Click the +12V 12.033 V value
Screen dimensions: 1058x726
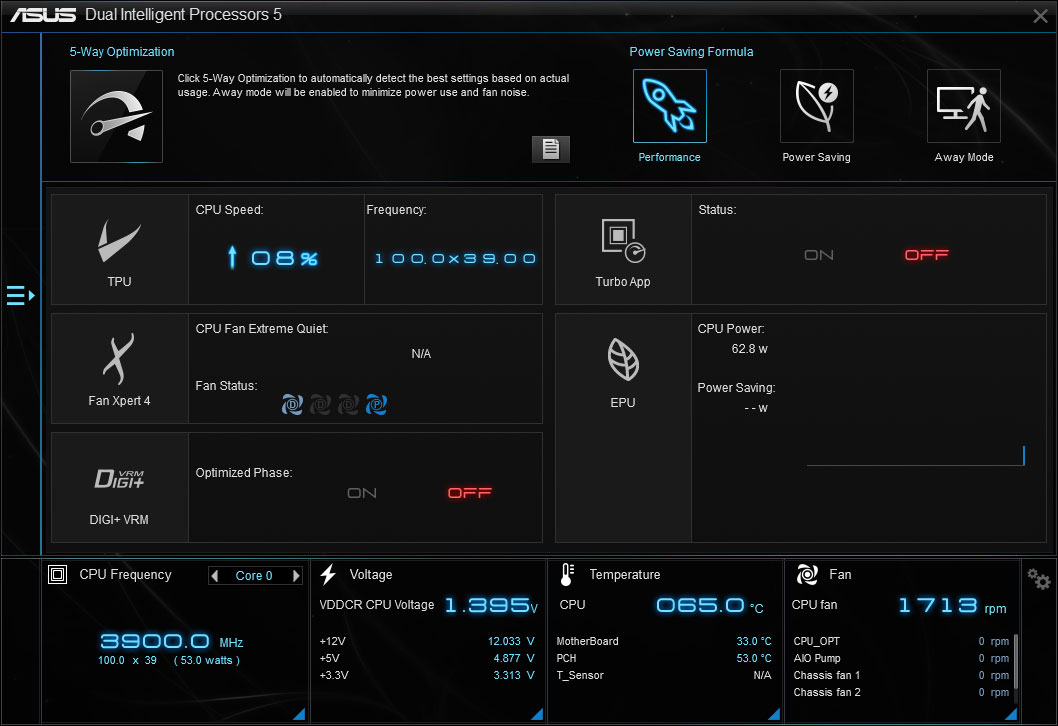[511, 641]
